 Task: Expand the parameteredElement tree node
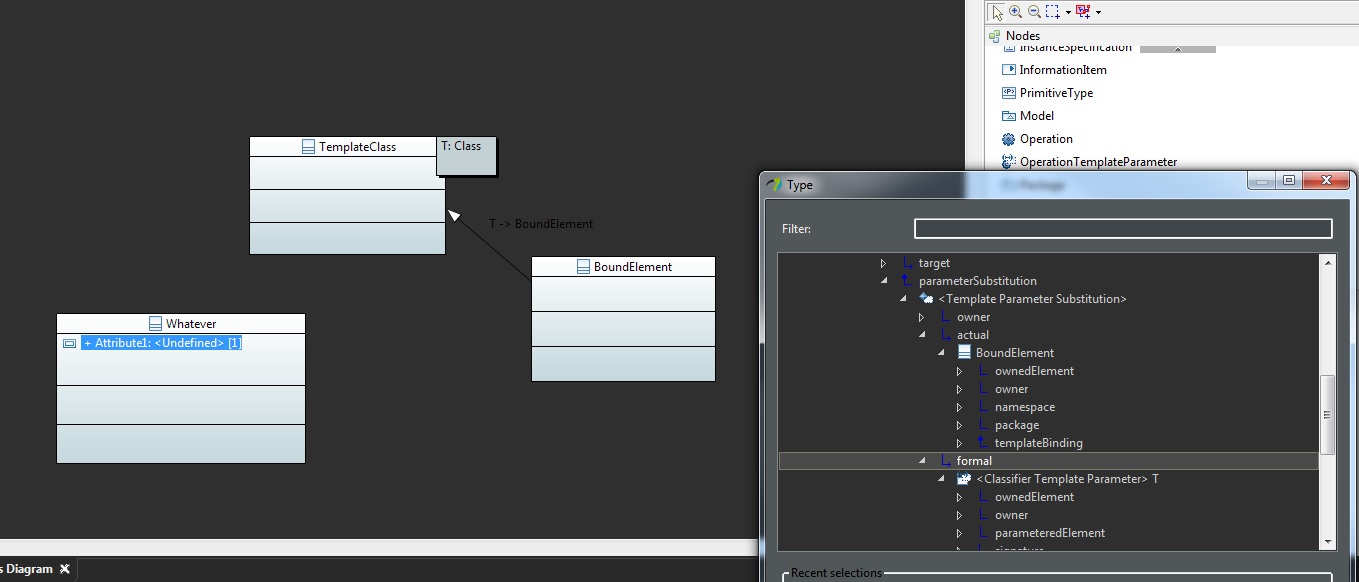pyautogui.click(x=959, y=533)
